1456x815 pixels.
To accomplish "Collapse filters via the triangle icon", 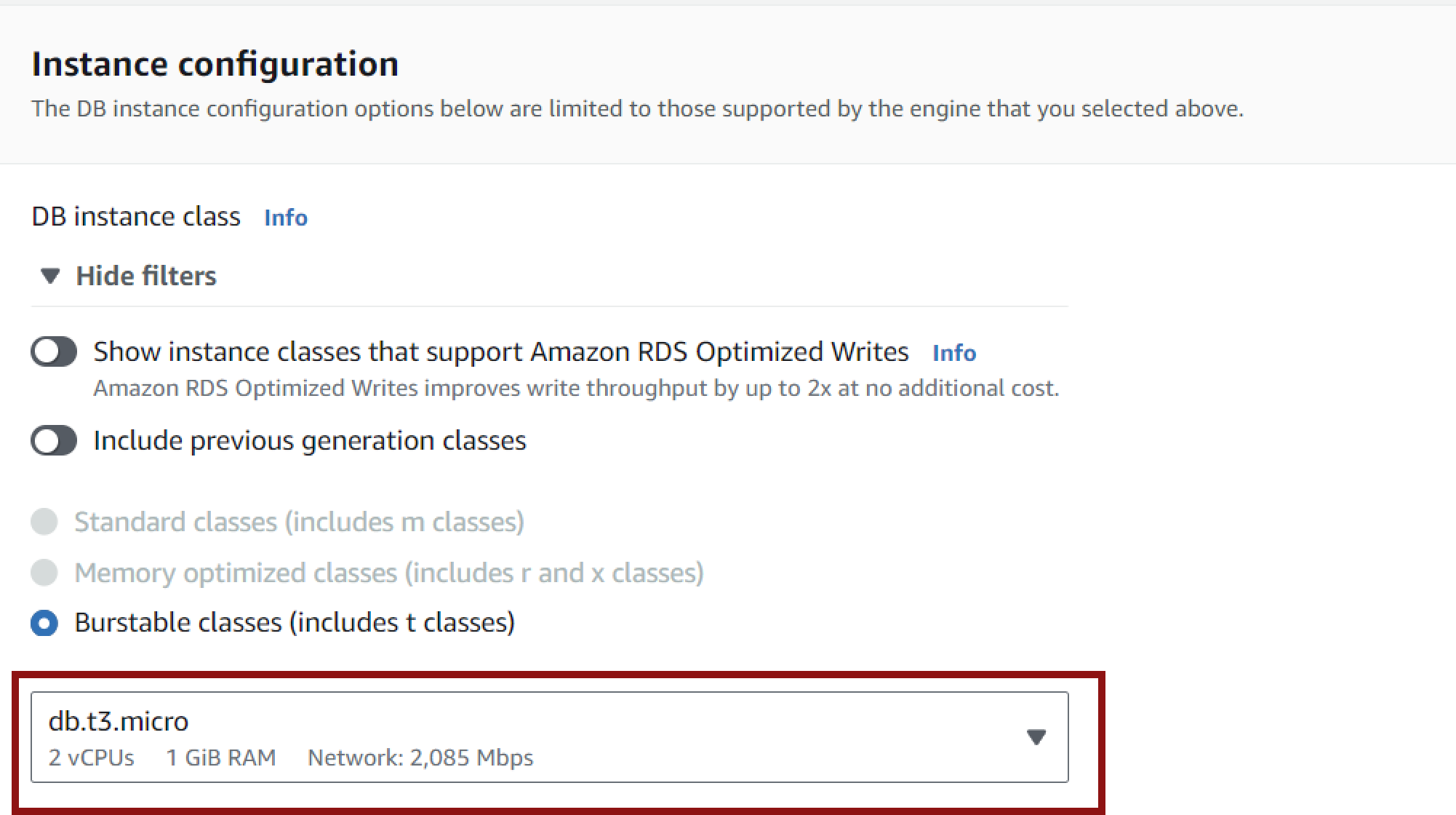I will pyautogui.click(x=50, y=277).
